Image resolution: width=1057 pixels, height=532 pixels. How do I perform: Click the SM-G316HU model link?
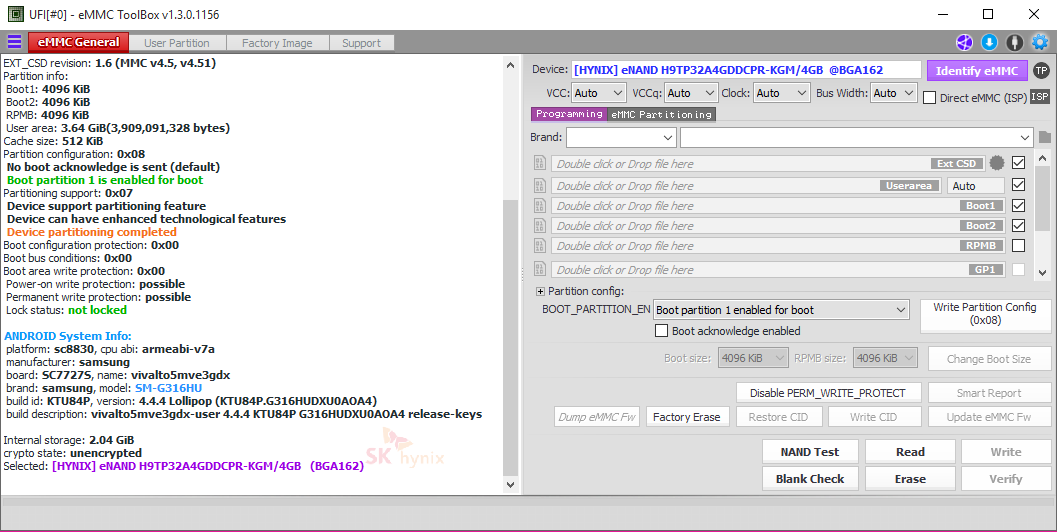click(x=168, y=388)
